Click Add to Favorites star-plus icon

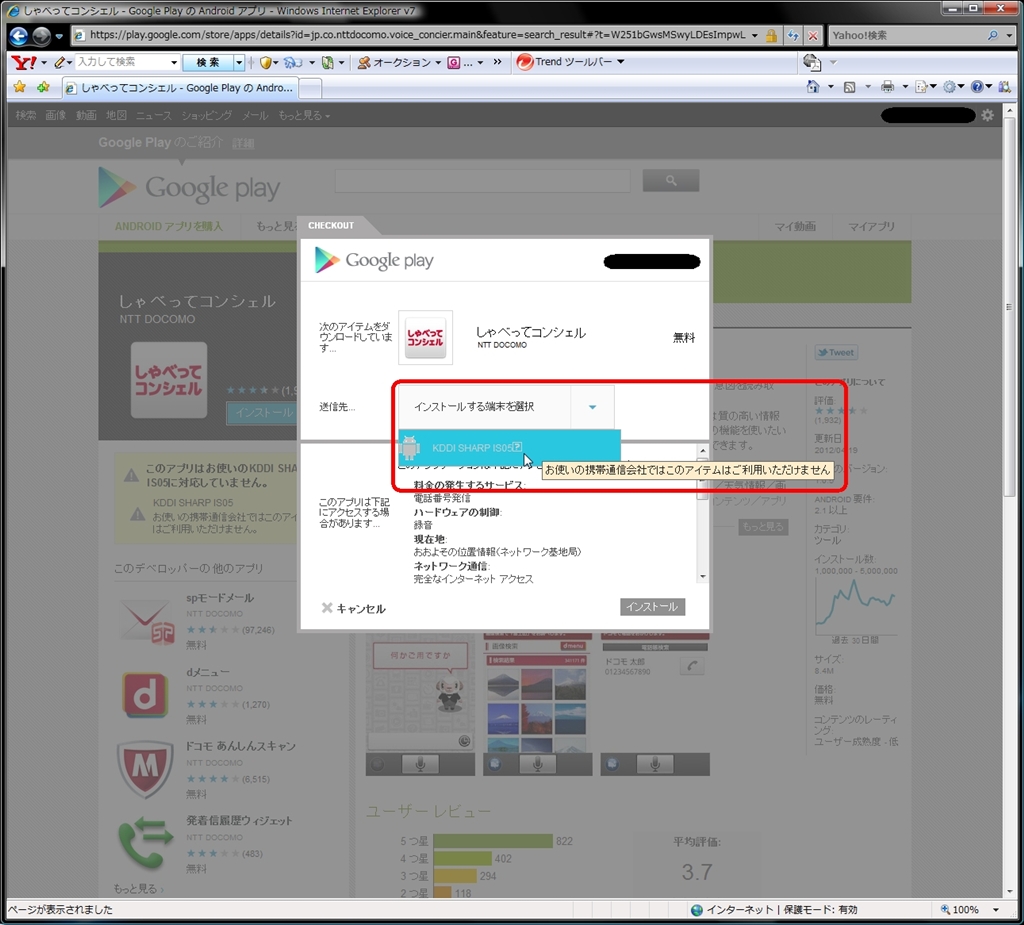pyautogui.click(x=43, y=87)
